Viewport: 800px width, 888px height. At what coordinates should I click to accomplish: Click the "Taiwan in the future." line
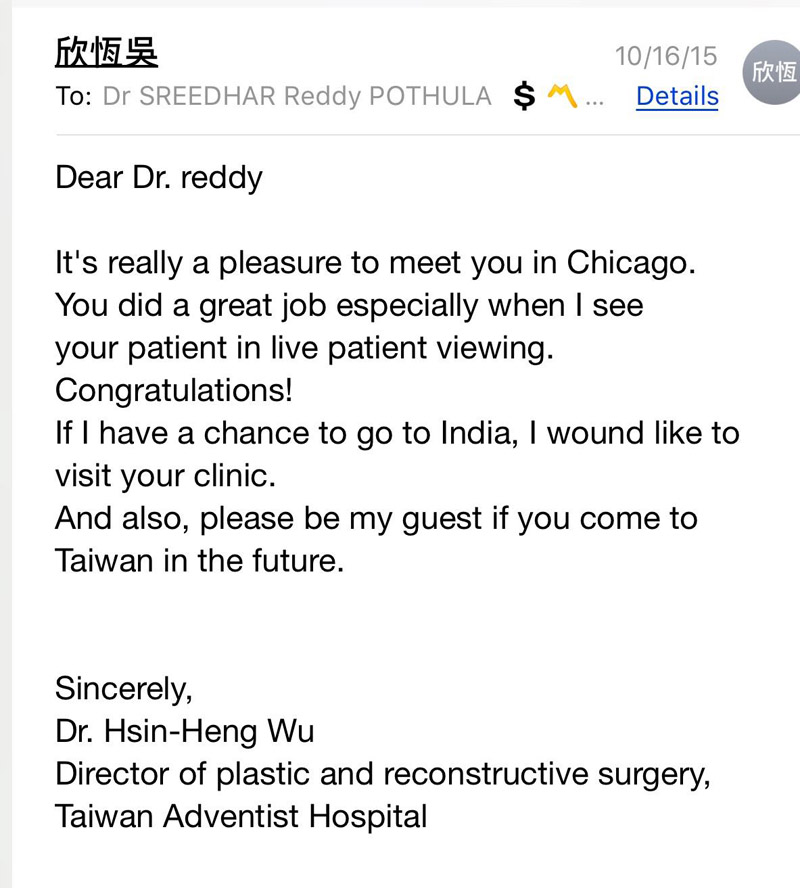click(199, 560)
